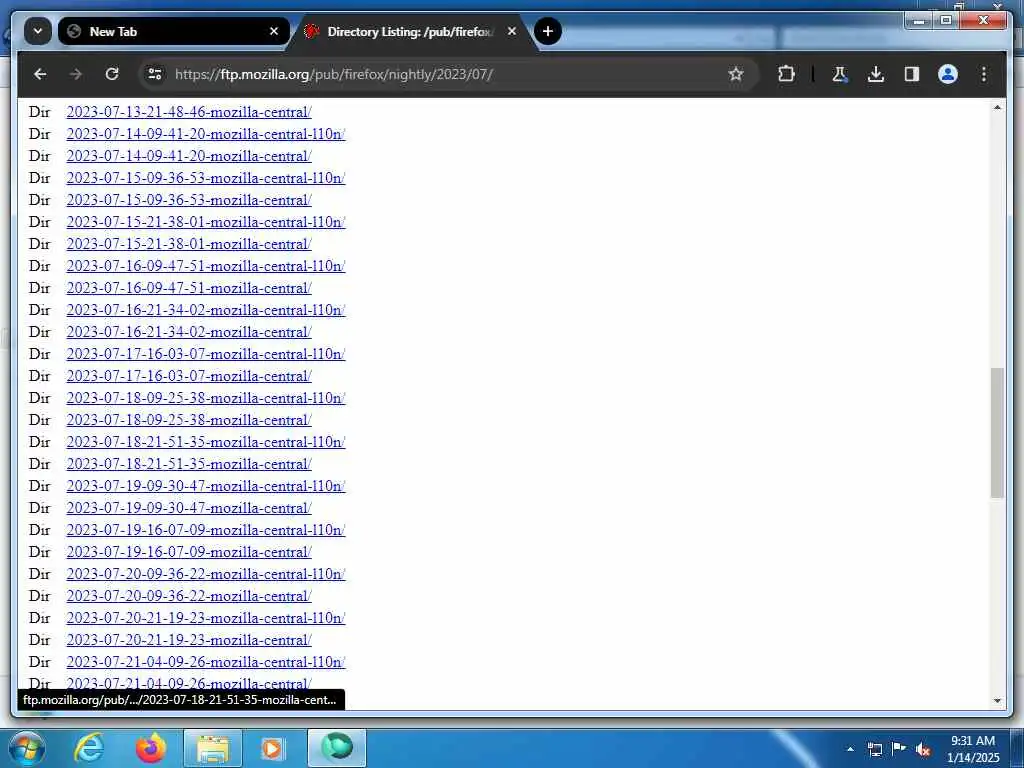The width and height of the screenshot is (1024, 768).
Task: Open 2023-07-20-21-19-23-mozilla-central-l10n folder
Action: click(x=206, y=618)
